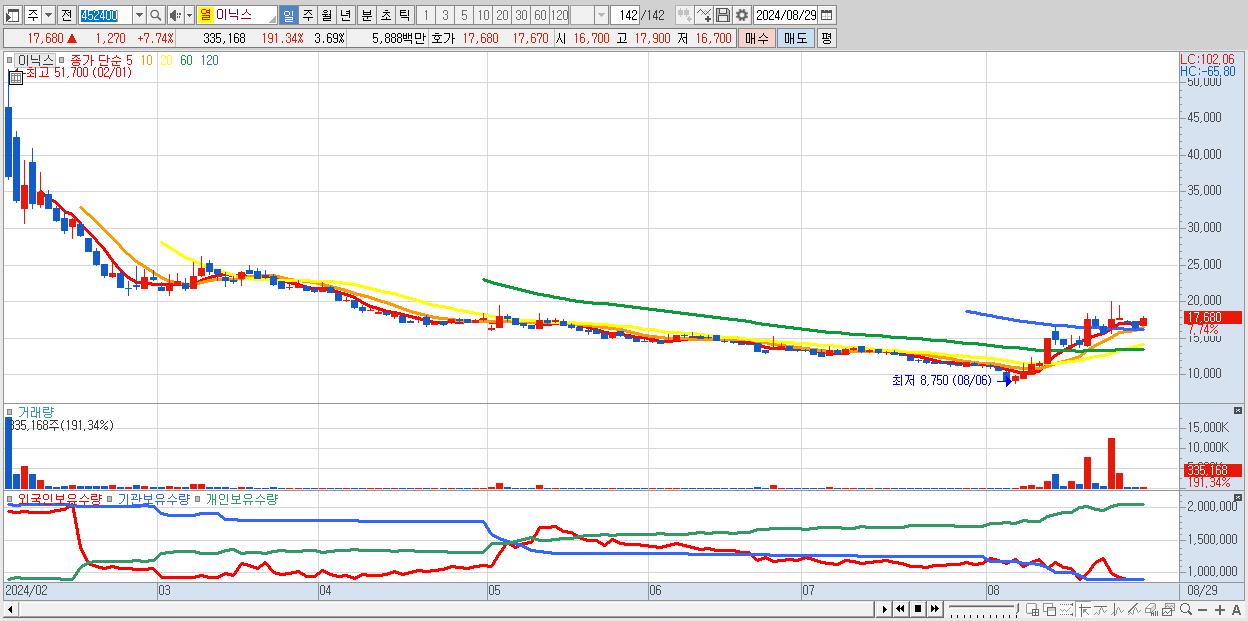
Task: Zoom in with the plus icon
Action: coord(1220,609)
